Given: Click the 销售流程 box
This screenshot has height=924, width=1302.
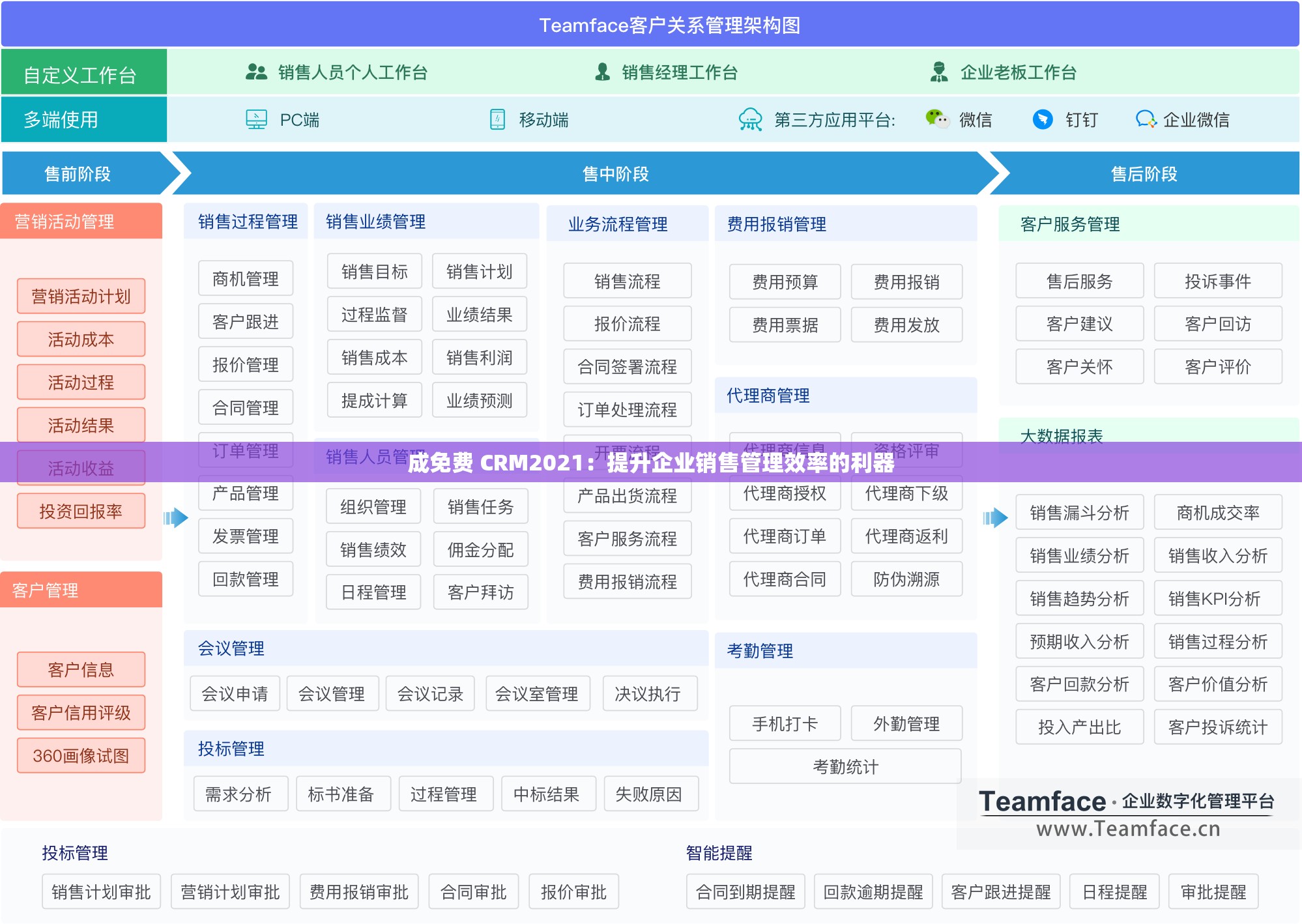Looking at the screenshot, I should click(x=628, y=281).
